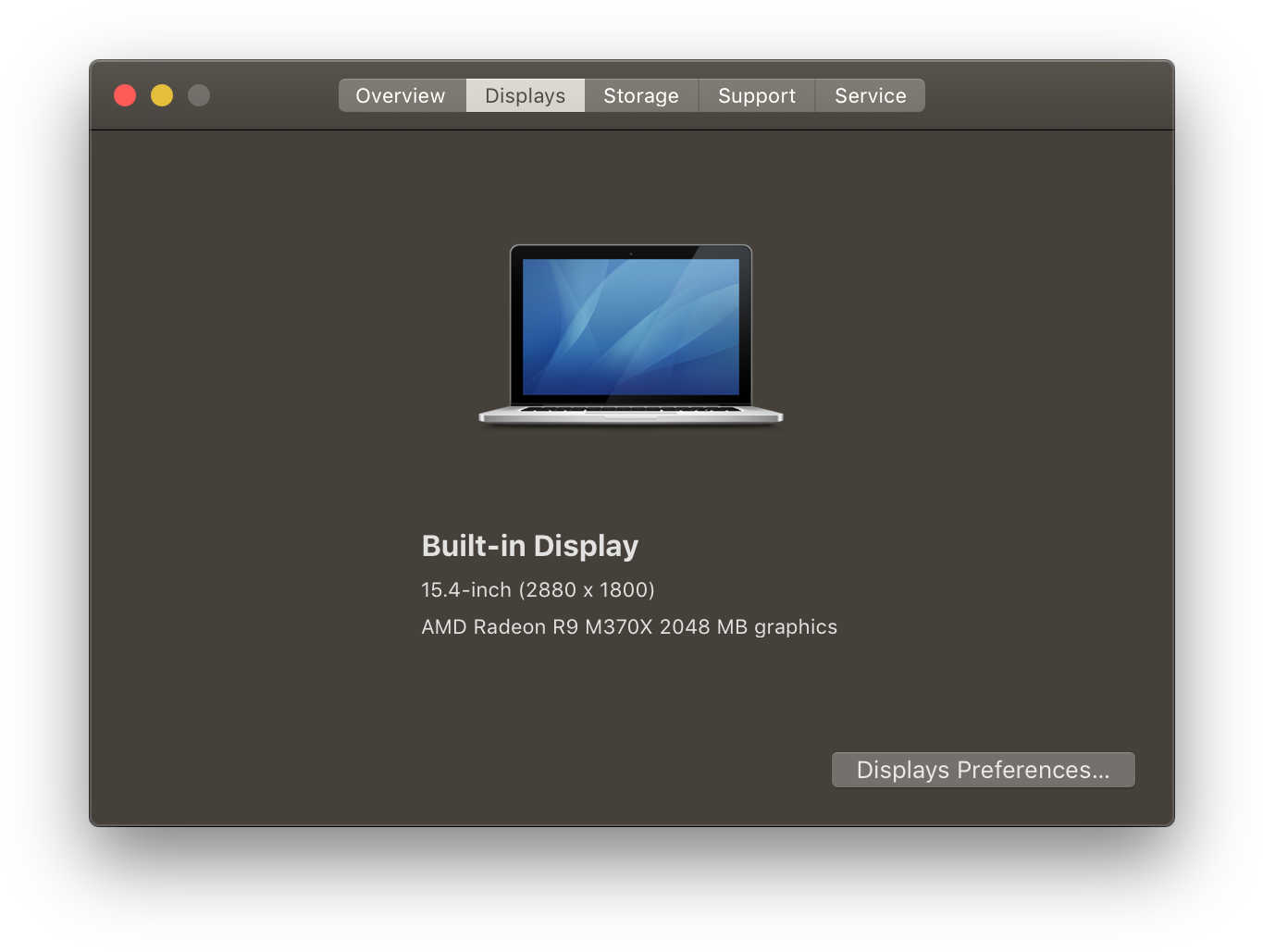Open the Service tab

click(x=869, y=94)
